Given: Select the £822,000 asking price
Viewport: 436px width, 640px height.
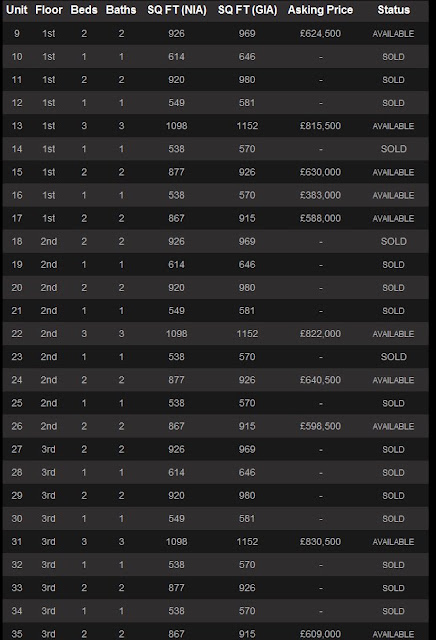Looking at the screenshot, I should 320,333.
